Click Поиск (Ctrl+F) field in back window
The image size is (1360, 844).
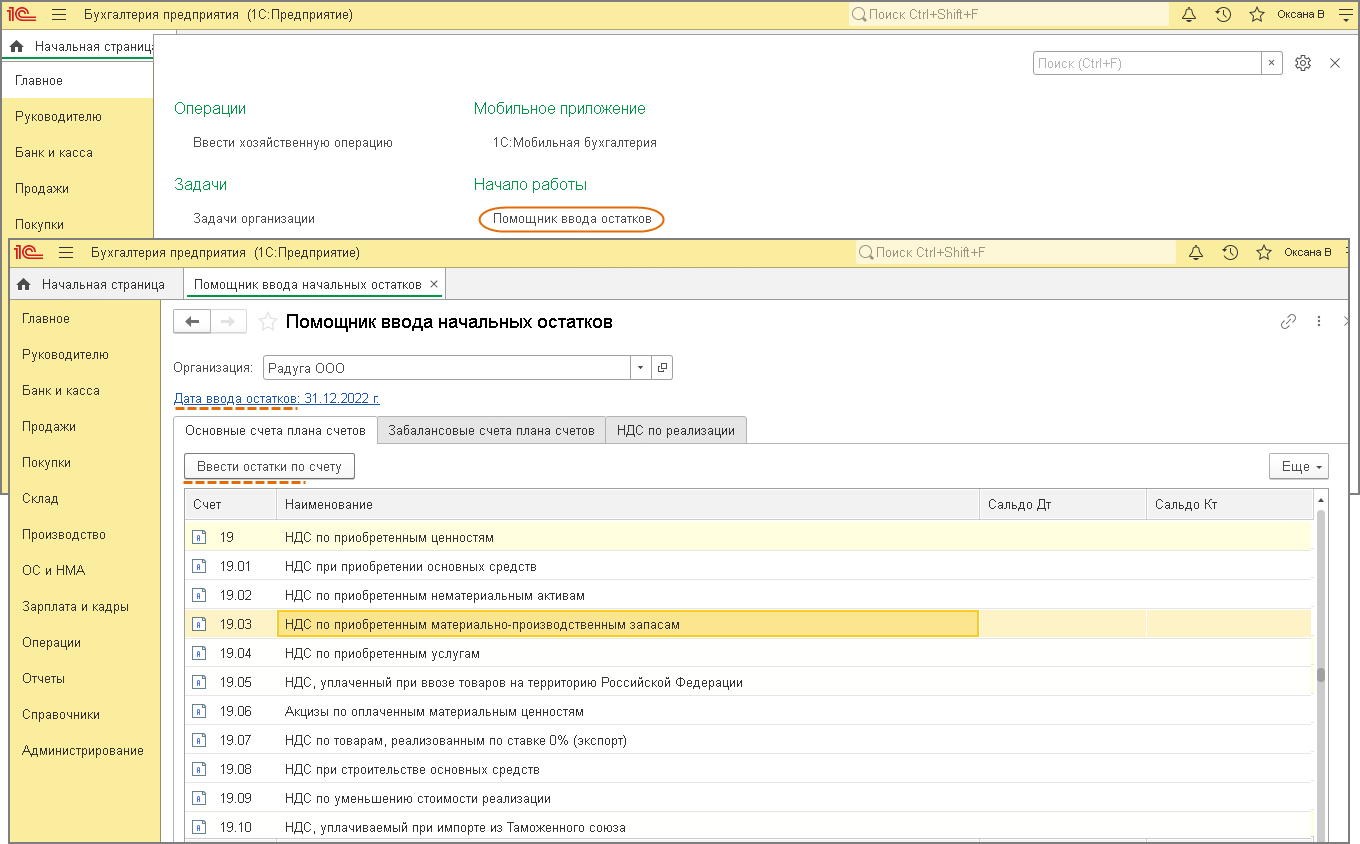point(1147,63)
